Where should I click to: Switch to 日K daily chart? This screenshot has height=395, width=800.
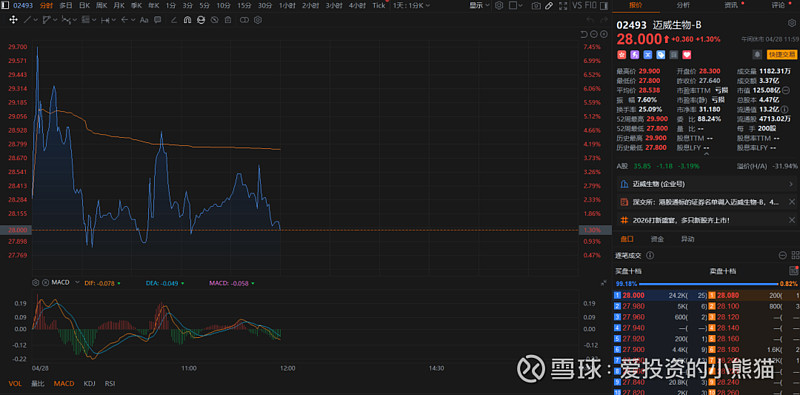pyautogui.click(x=85, y=5)
